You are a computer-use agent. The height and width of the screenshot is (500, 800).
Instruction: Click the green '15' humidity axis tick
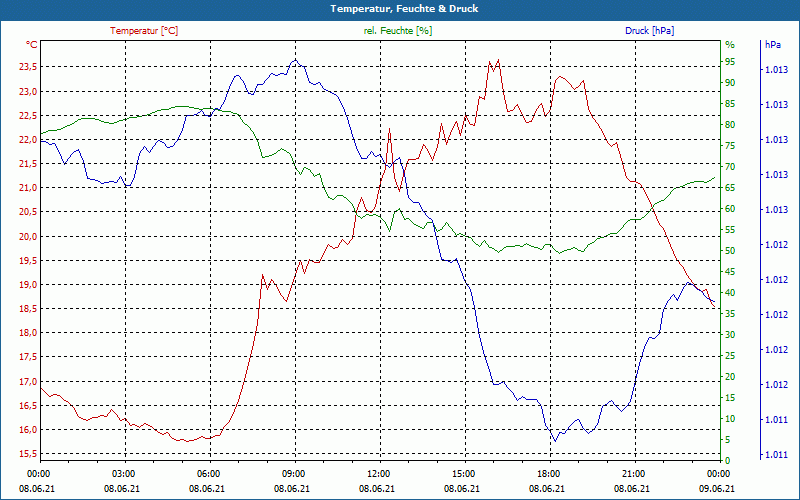pos(730,398)
